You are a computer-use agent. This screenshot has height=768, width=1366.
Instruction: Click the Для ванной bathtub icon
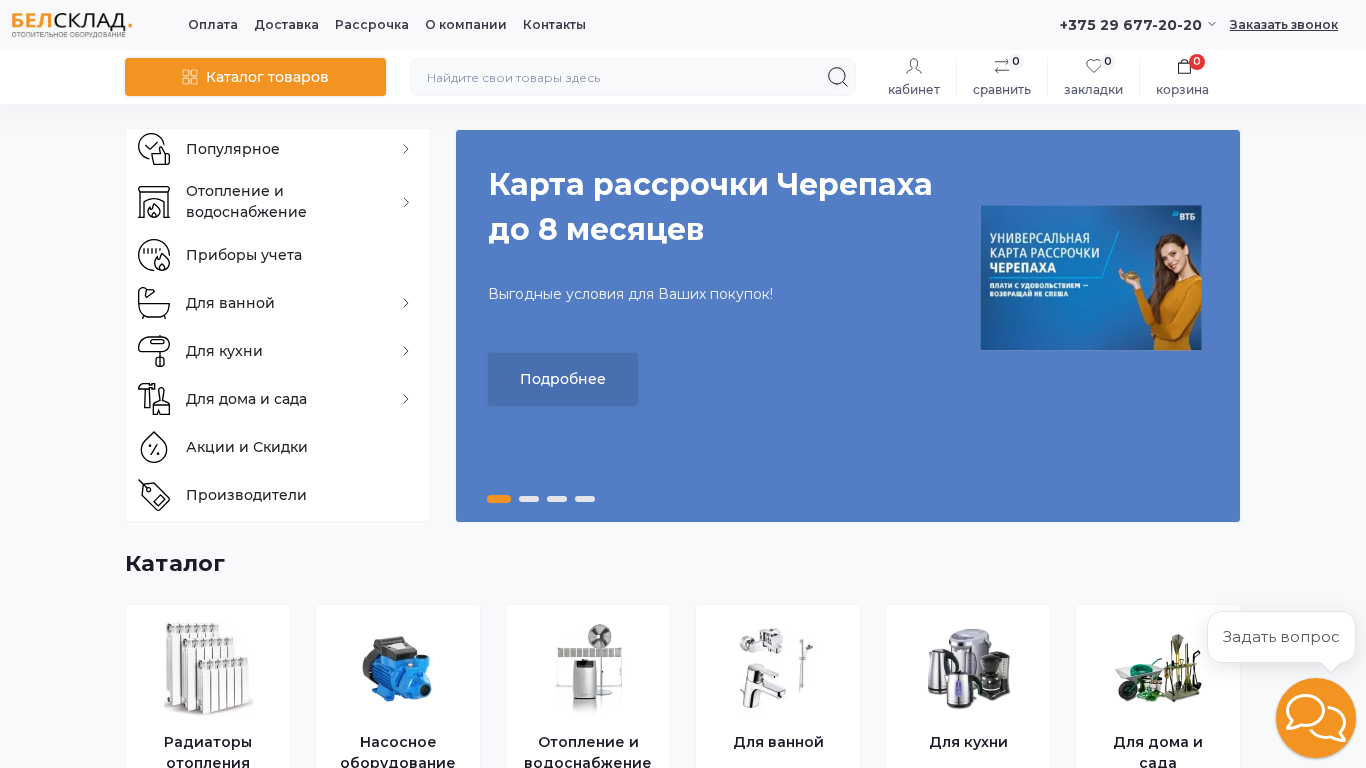pyautogui.click(x=154, y=303)
